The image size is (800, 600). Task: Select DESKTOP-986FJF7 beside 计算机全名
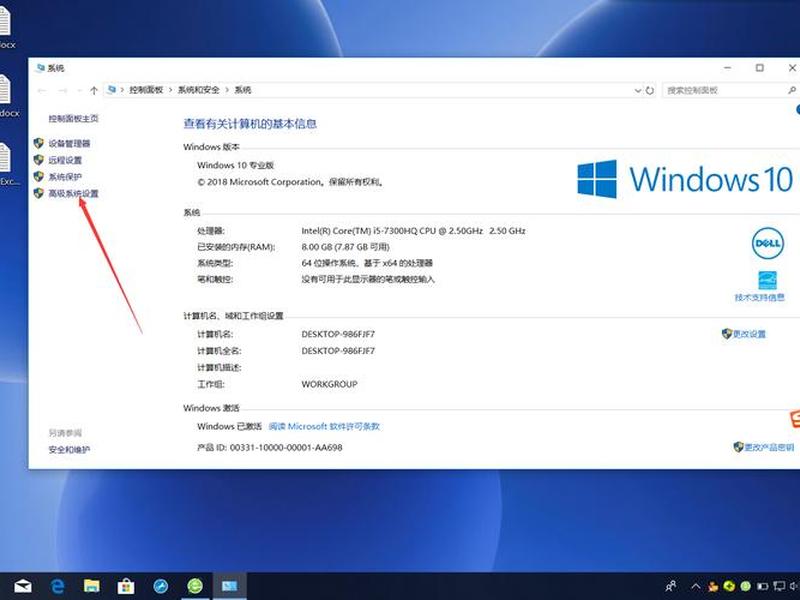(338, 351)
